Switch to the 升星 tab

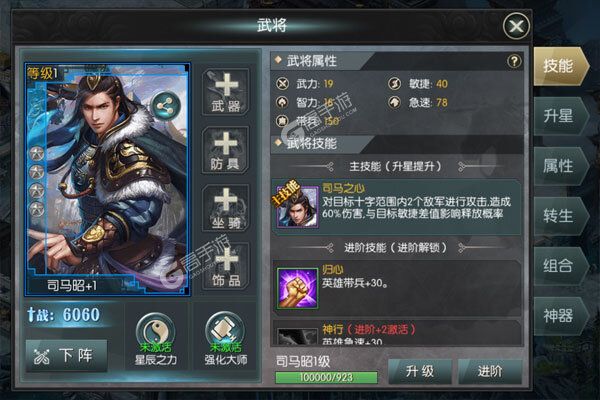(x=561, y=116)
